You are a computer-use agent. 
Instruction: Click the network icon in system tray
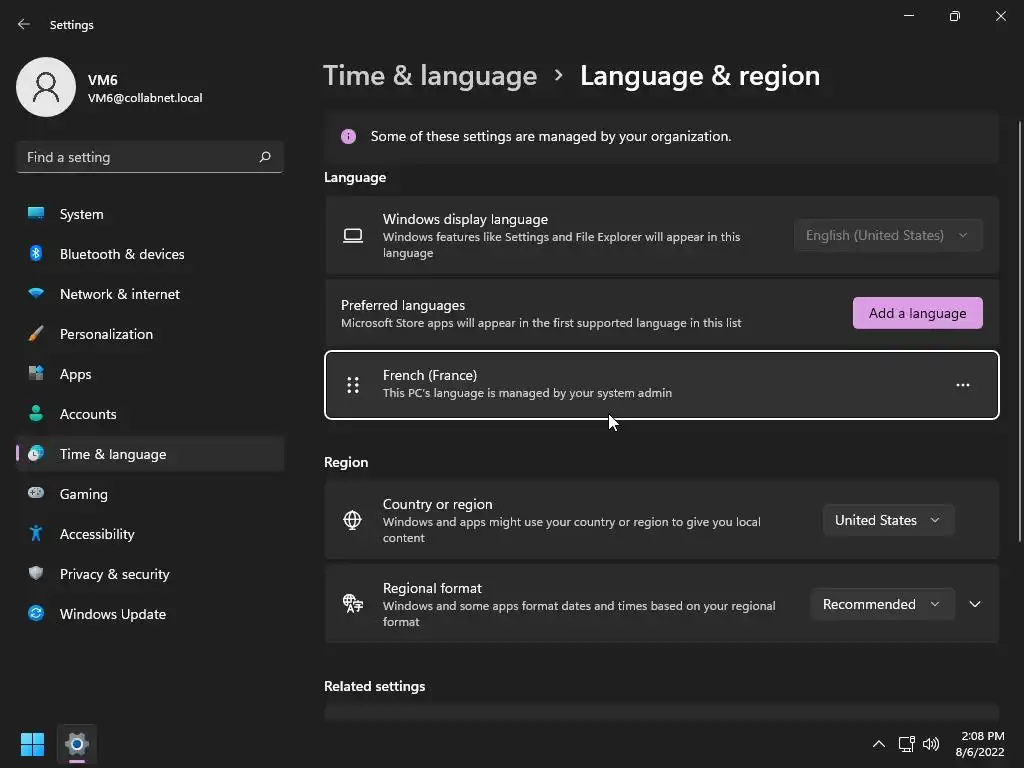906,744
